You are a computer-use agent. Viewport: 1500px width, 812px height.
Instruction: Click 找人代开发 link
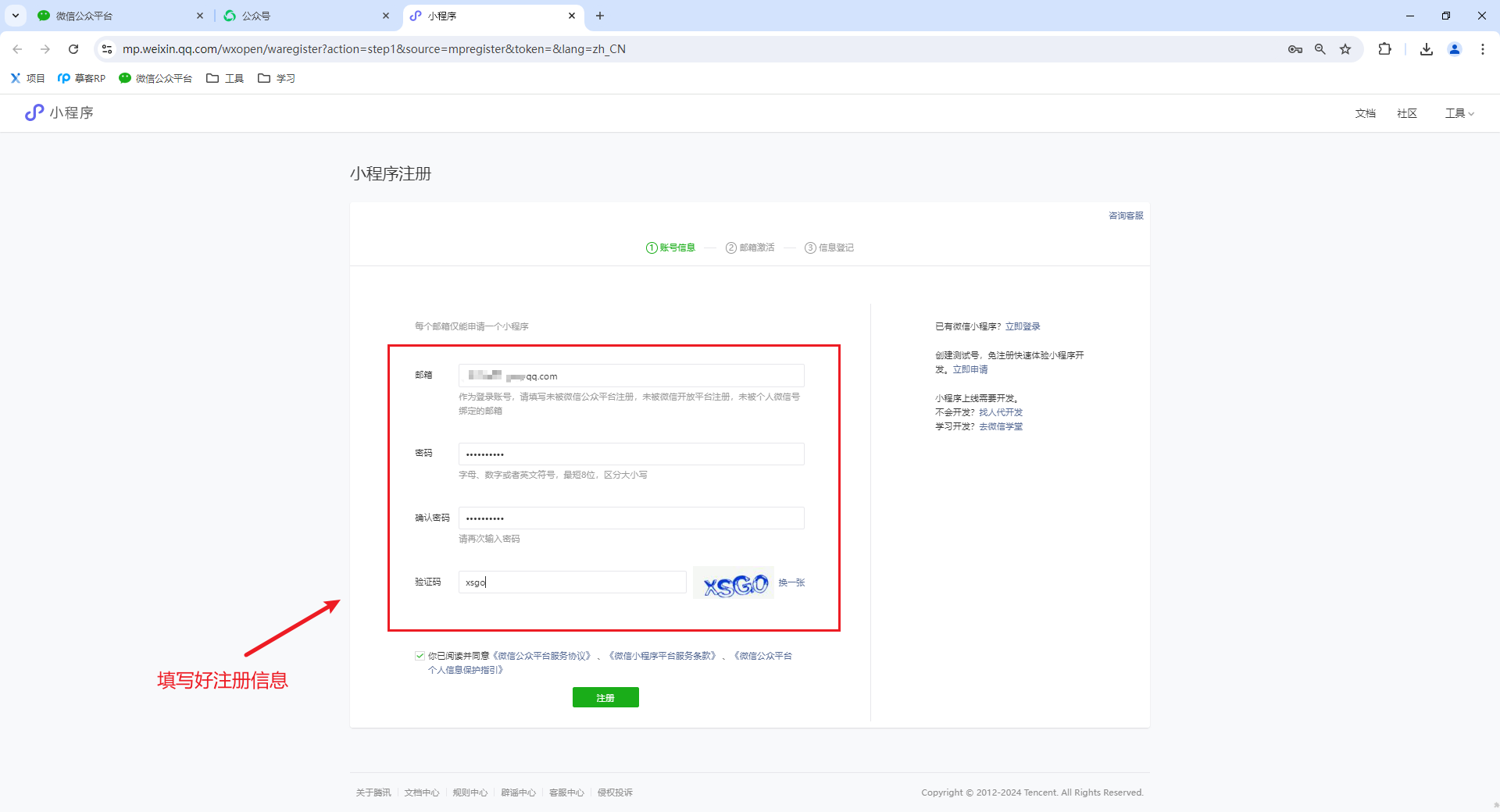pos(1001,412)
